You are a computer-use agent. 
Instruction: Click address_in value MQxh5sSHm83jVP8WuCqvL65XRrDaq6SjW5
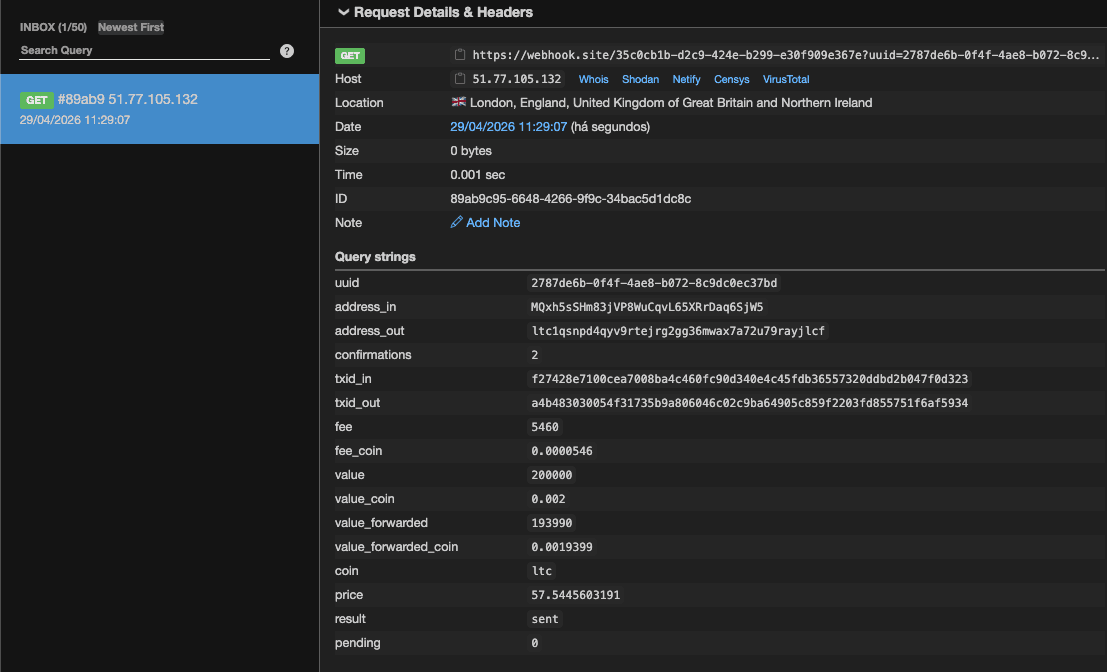coord(647,307)
